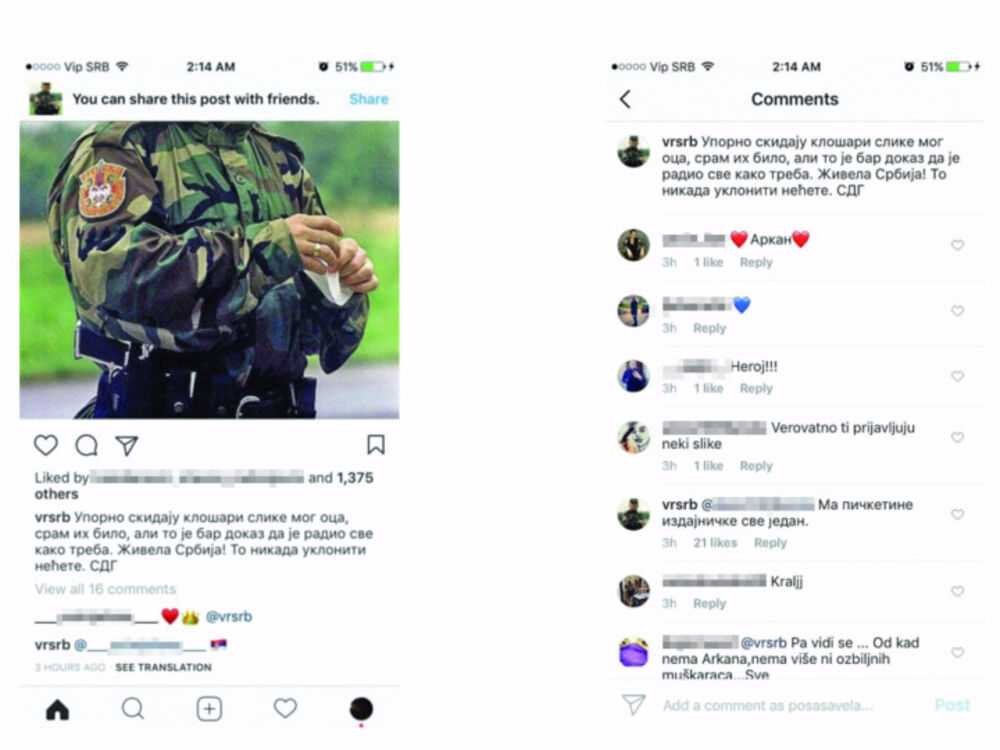Screen dimensions: 1000x750
Task: Tap SEE TRANSLATION under the post
Action: [x=163, y=667]
